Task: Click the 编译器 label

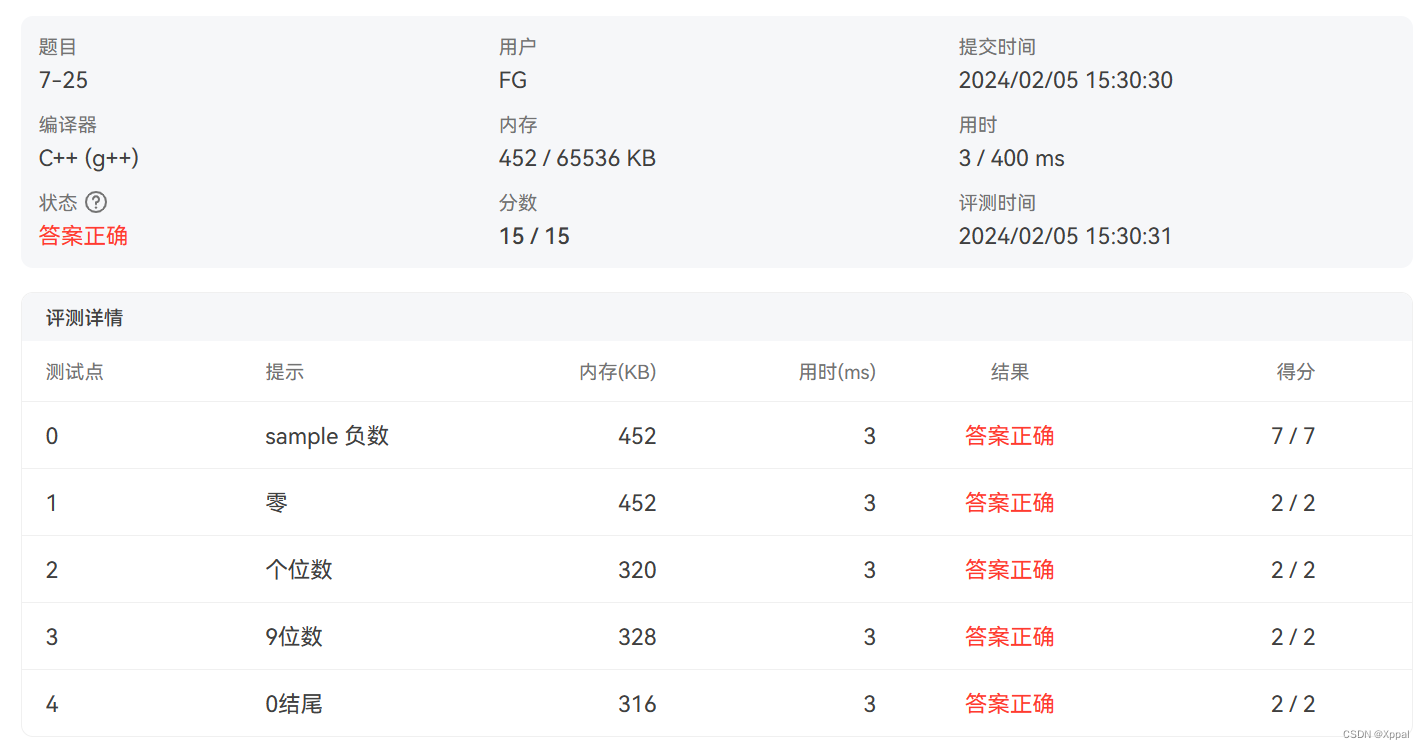Action: 68,125
